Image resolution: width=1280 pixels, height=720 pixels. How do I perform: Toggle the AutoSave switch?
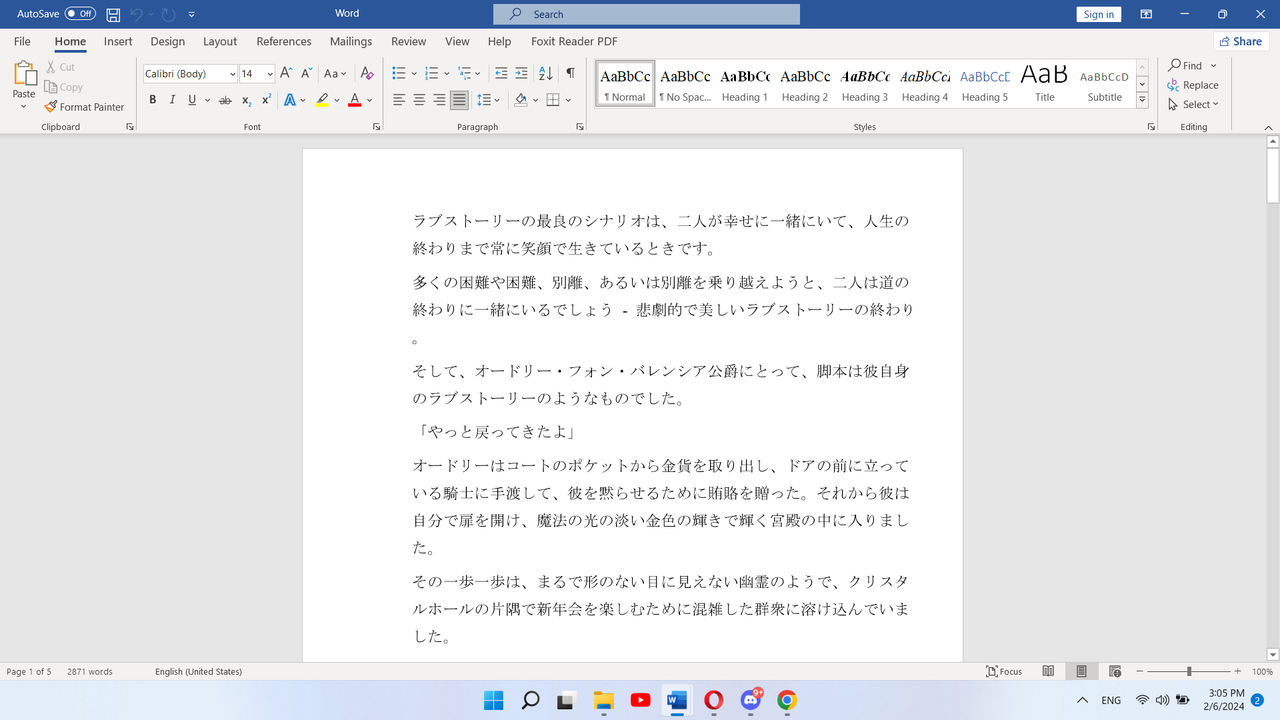point(80,14)
